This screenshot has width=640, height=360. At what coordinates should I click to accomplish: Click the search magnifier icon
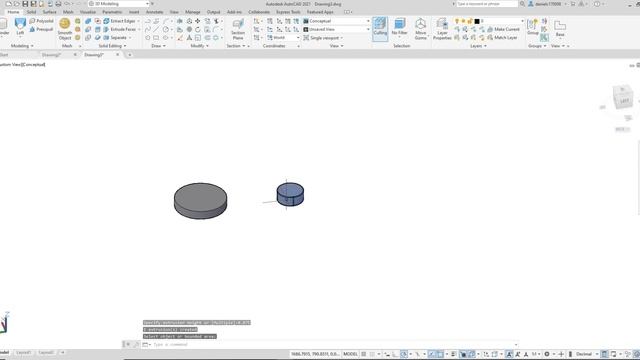[522, 4]
